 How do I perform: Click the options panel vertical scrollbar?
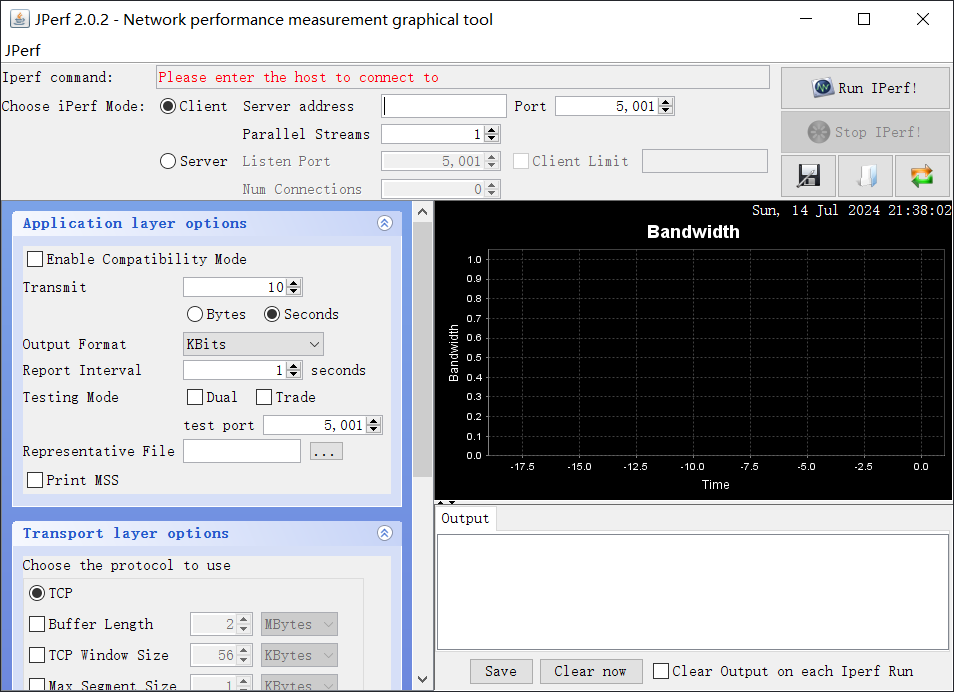coord(422,350)
